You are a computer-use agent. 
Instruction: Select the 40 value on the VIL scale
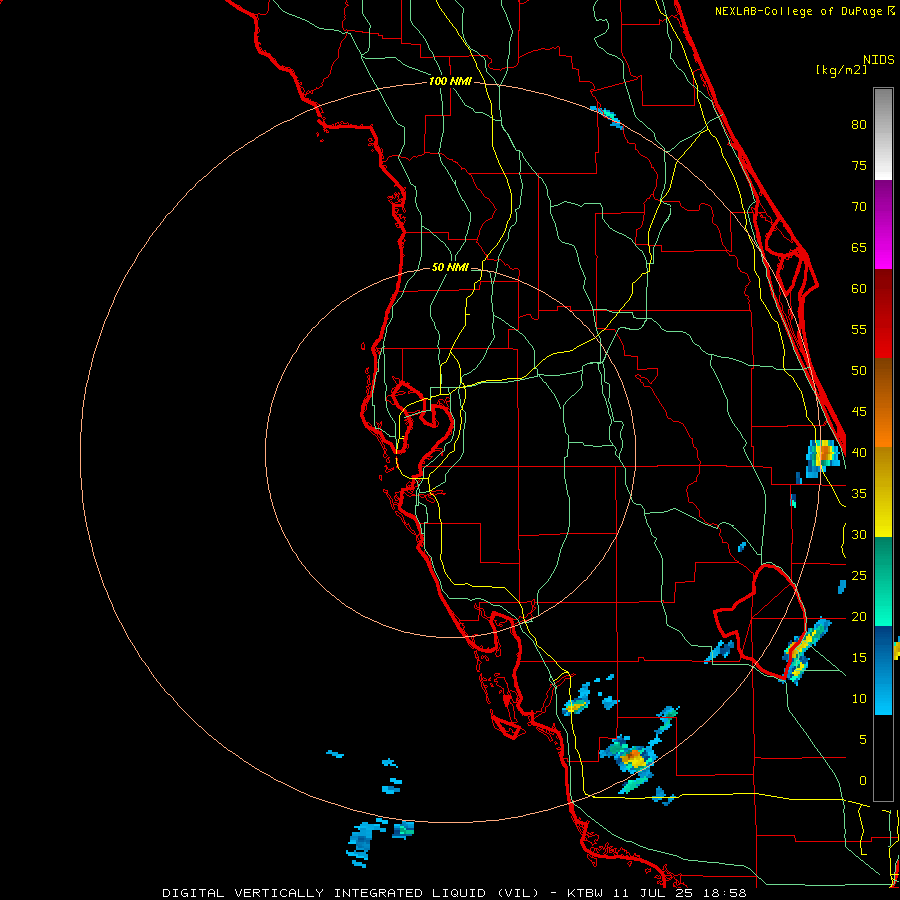pyautogui.click(x=859, y=453)
